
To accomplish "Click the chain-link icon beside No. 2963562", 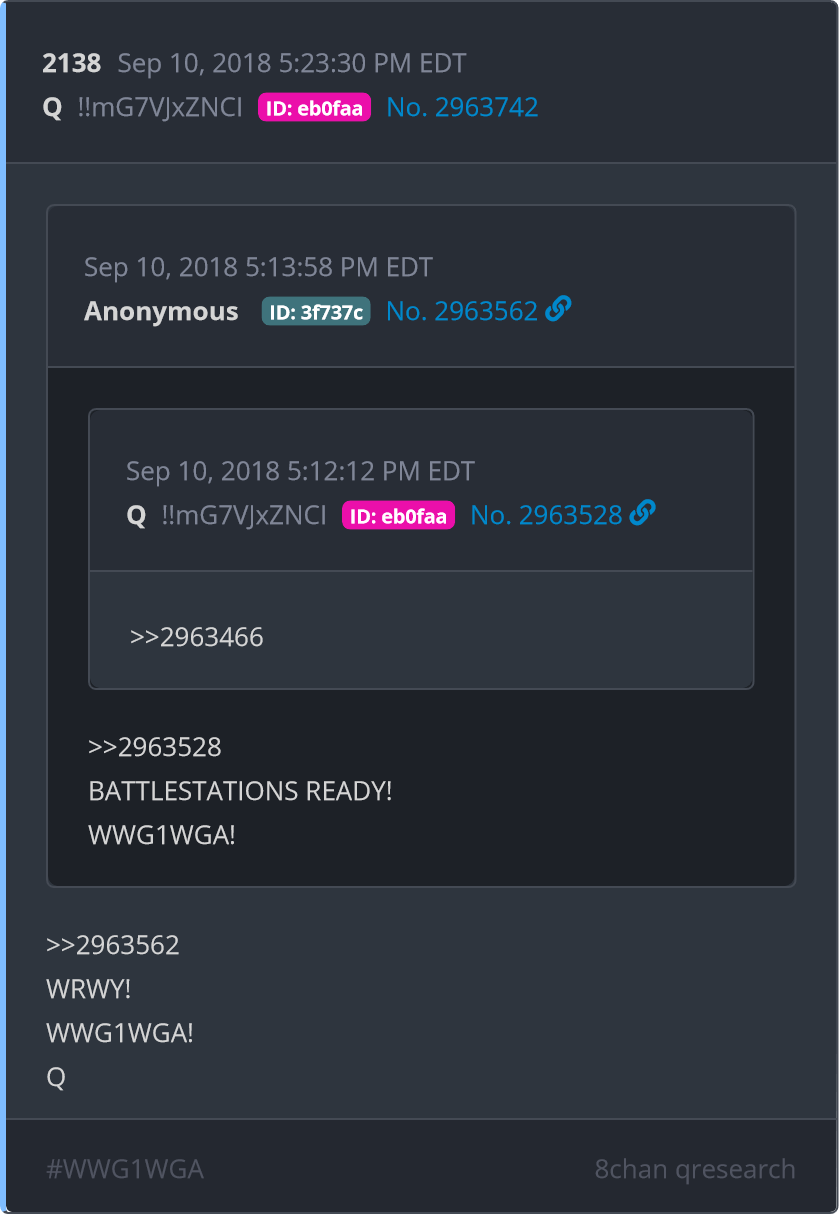I will tap(559, 310).
